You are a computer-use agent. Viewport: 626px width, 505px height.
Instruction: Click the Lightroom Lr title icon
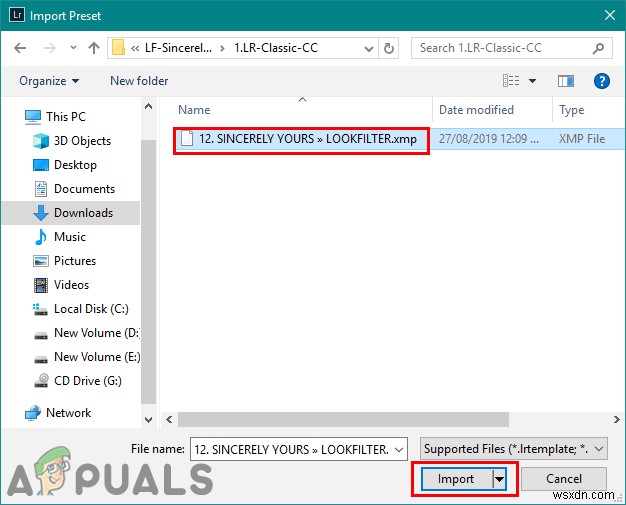coord(16,15)
